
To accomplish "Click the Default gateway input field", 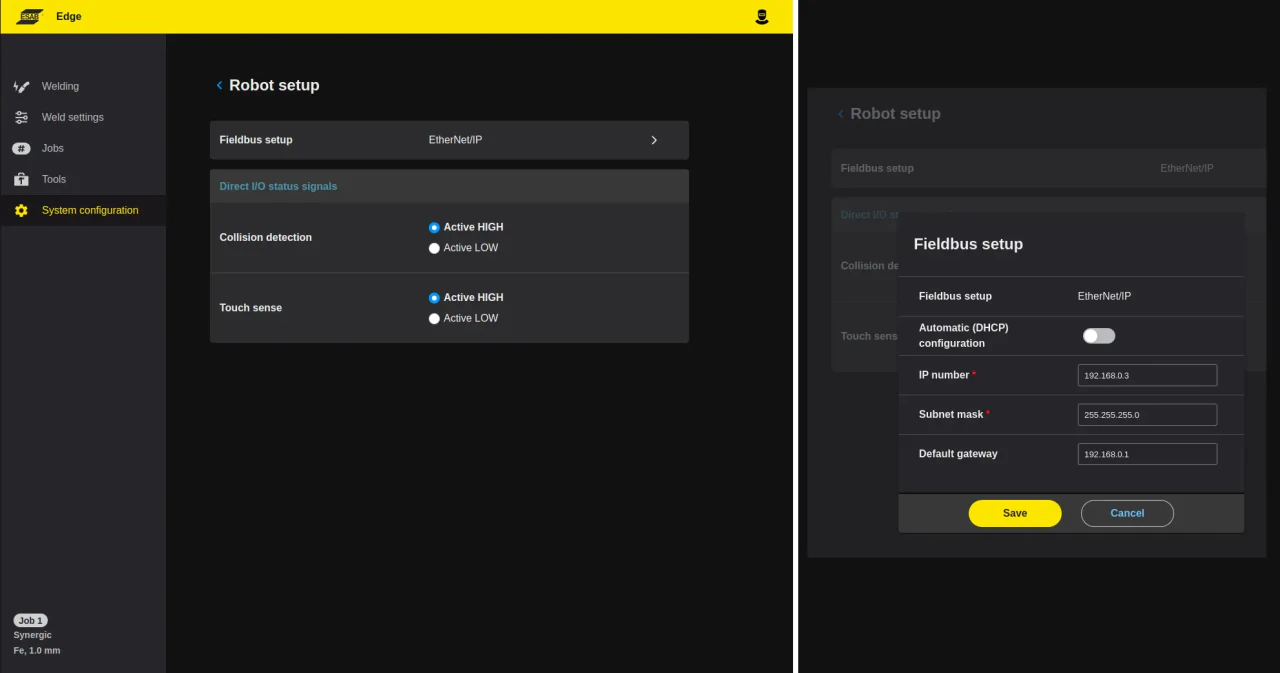I will click(x=1147, y=454).
